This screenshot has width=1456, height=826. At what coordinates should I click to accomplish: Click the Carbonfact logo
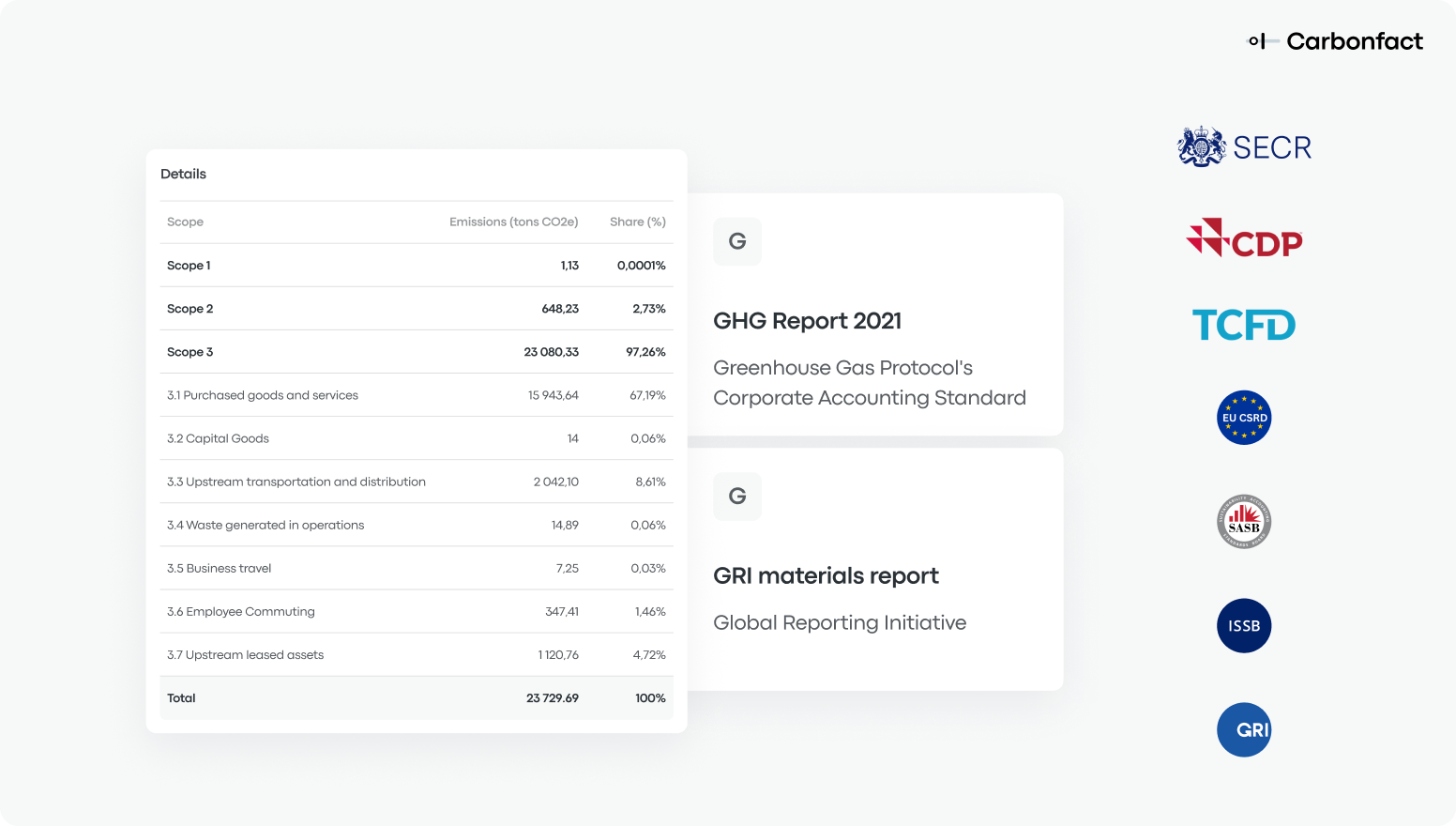coord(1335,41)
